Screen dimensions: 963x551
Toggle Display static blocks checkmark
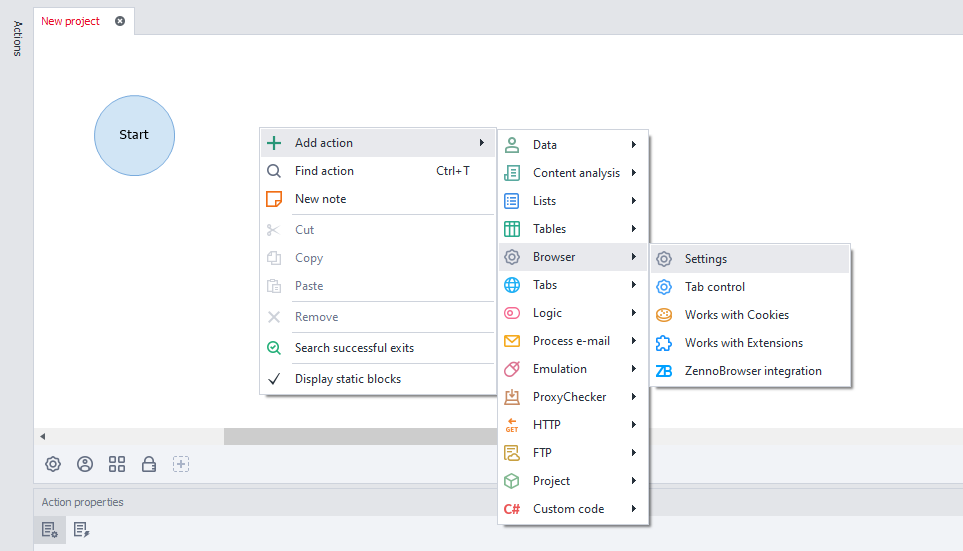274,379
